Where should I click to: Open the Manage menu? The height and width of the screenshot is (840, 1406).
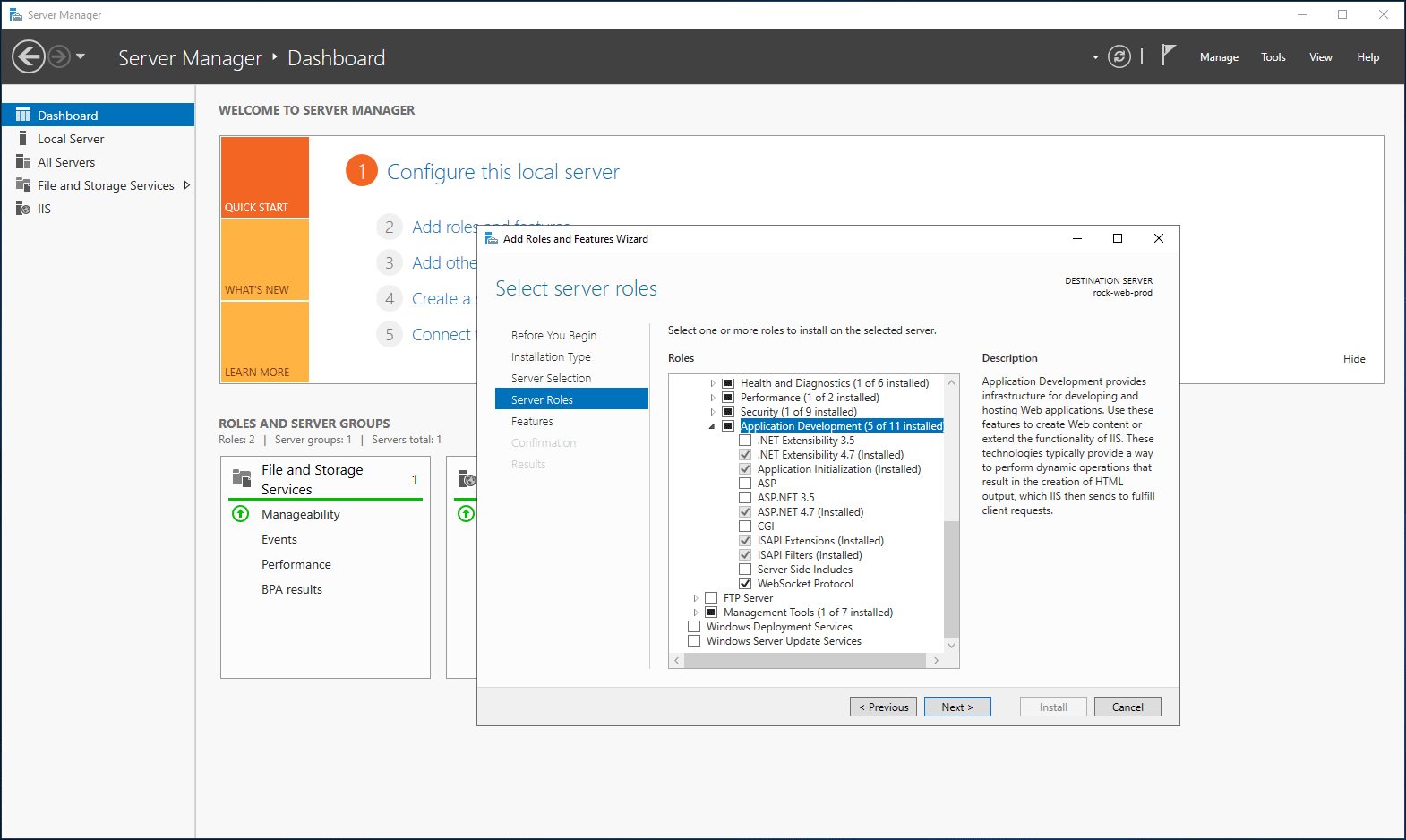(1219, 57)
